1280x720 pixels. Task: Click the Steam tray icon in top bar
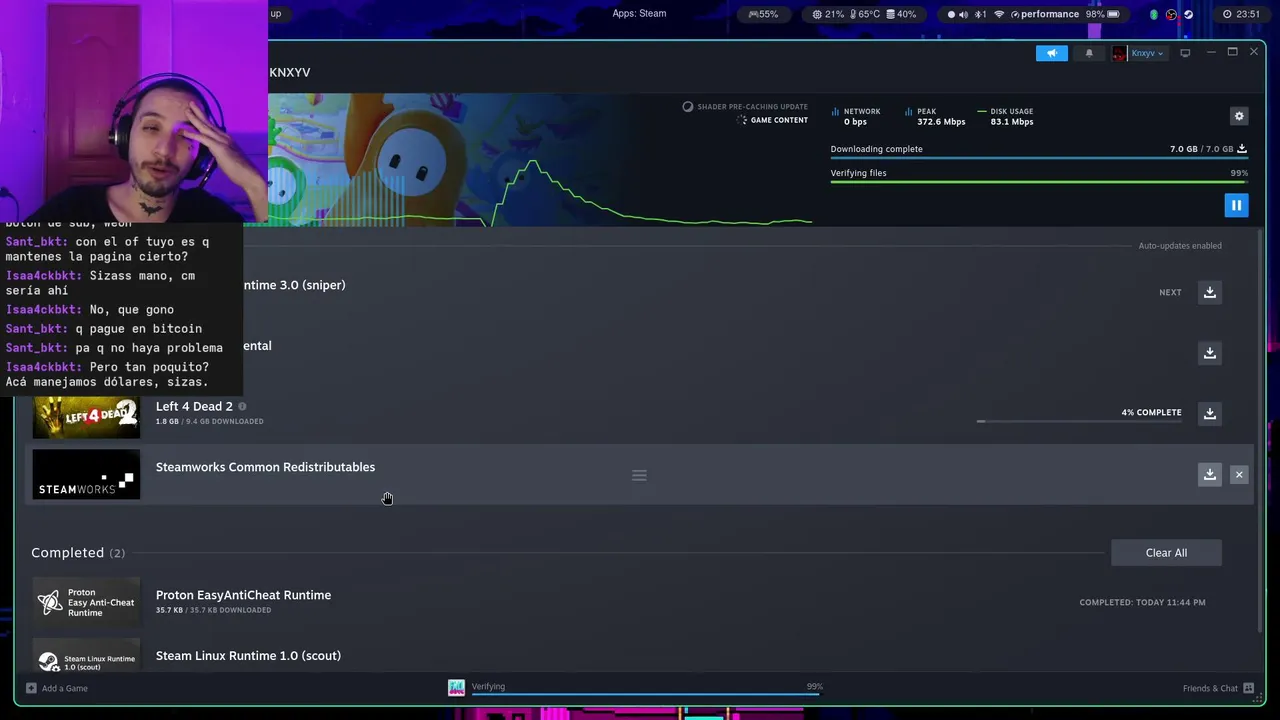[x=1188, y=15]
